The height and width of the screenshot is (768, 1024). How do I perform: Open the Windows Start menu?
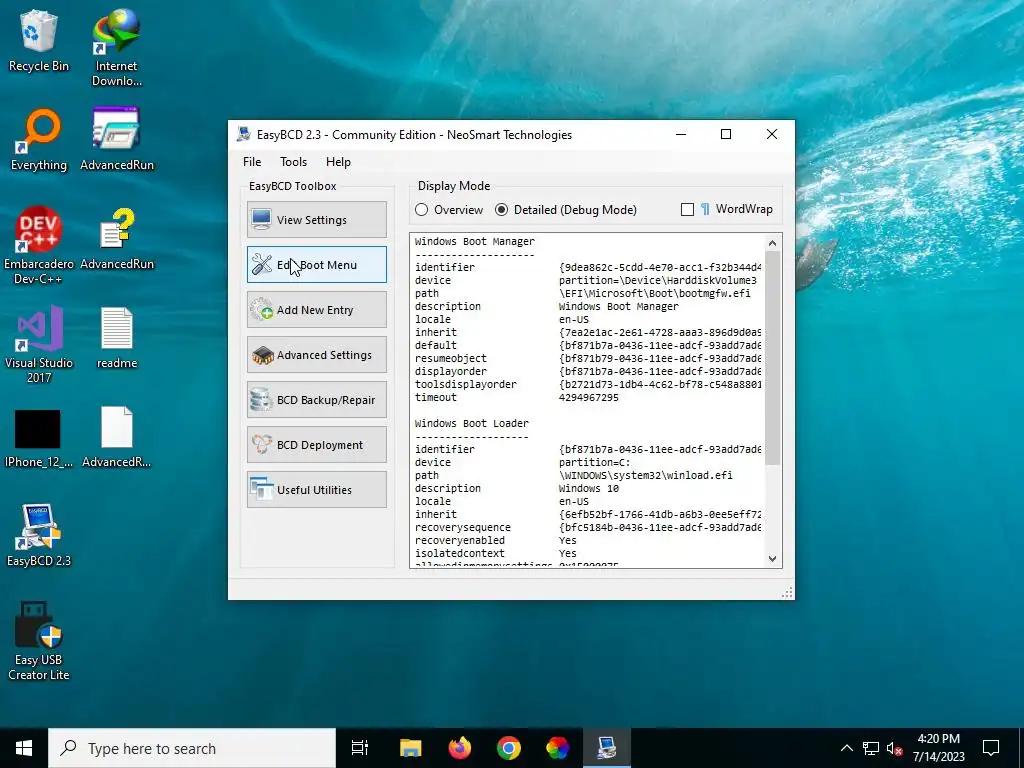(x=24, y=748)
